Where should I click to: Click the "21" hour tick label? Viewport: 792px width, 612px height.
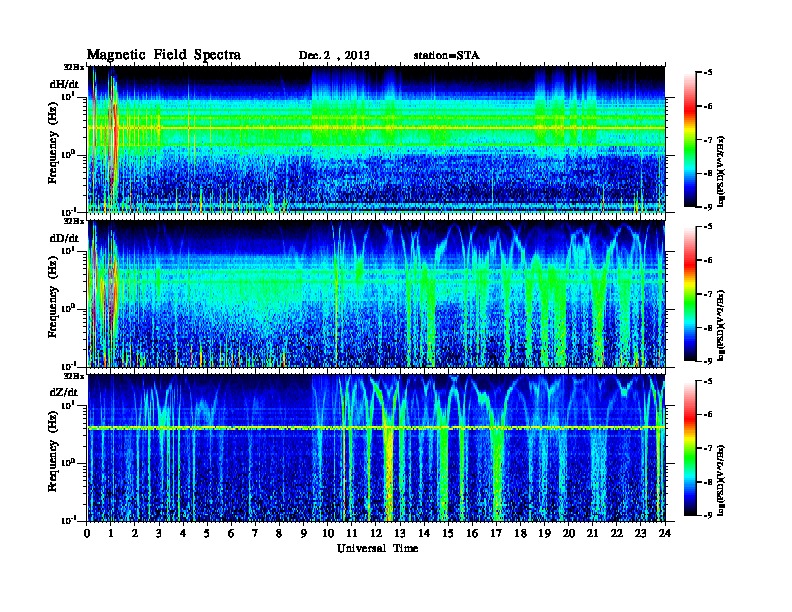click(592, 534)
